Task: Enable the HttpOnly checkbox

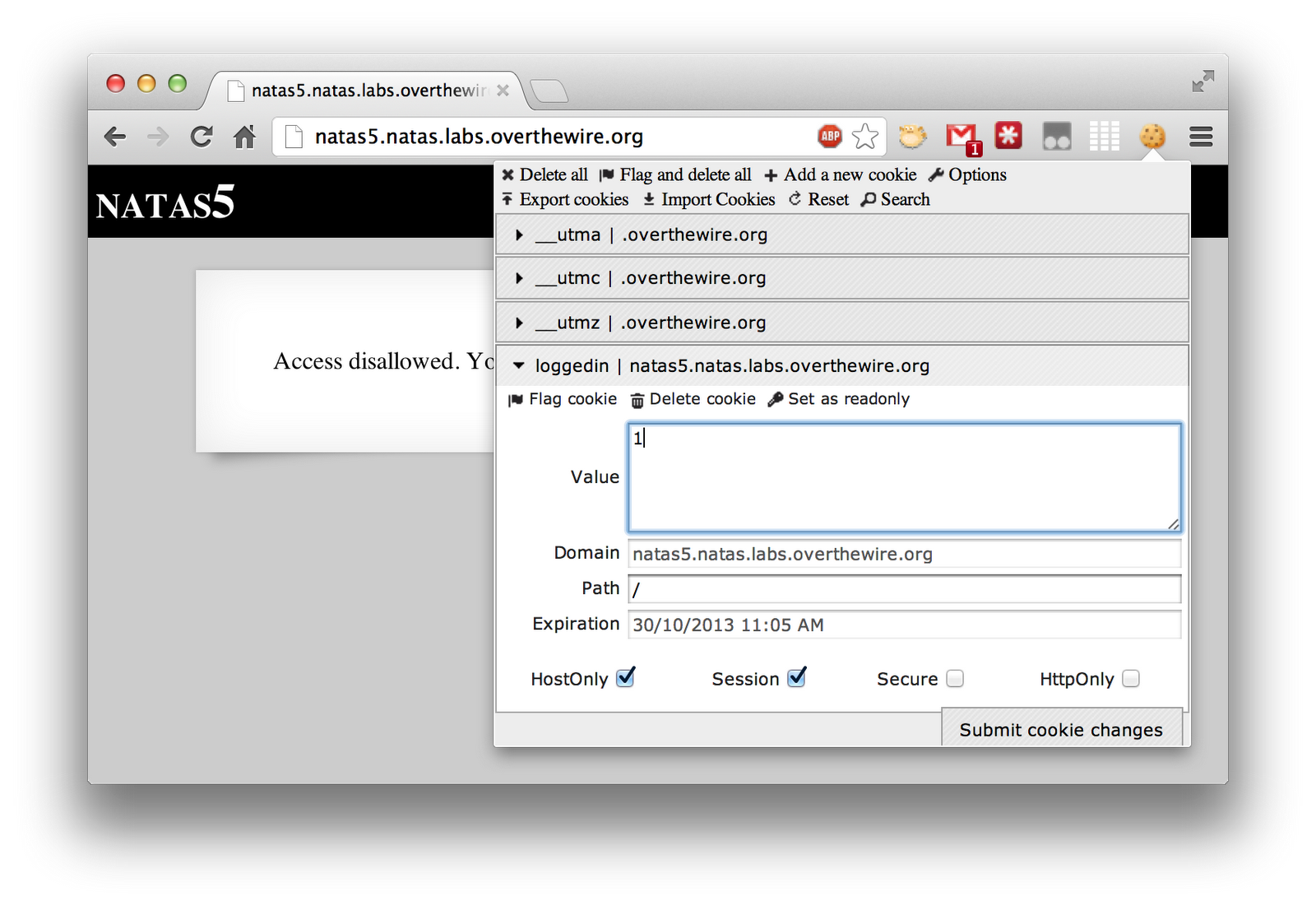Action: point(1131,679)
